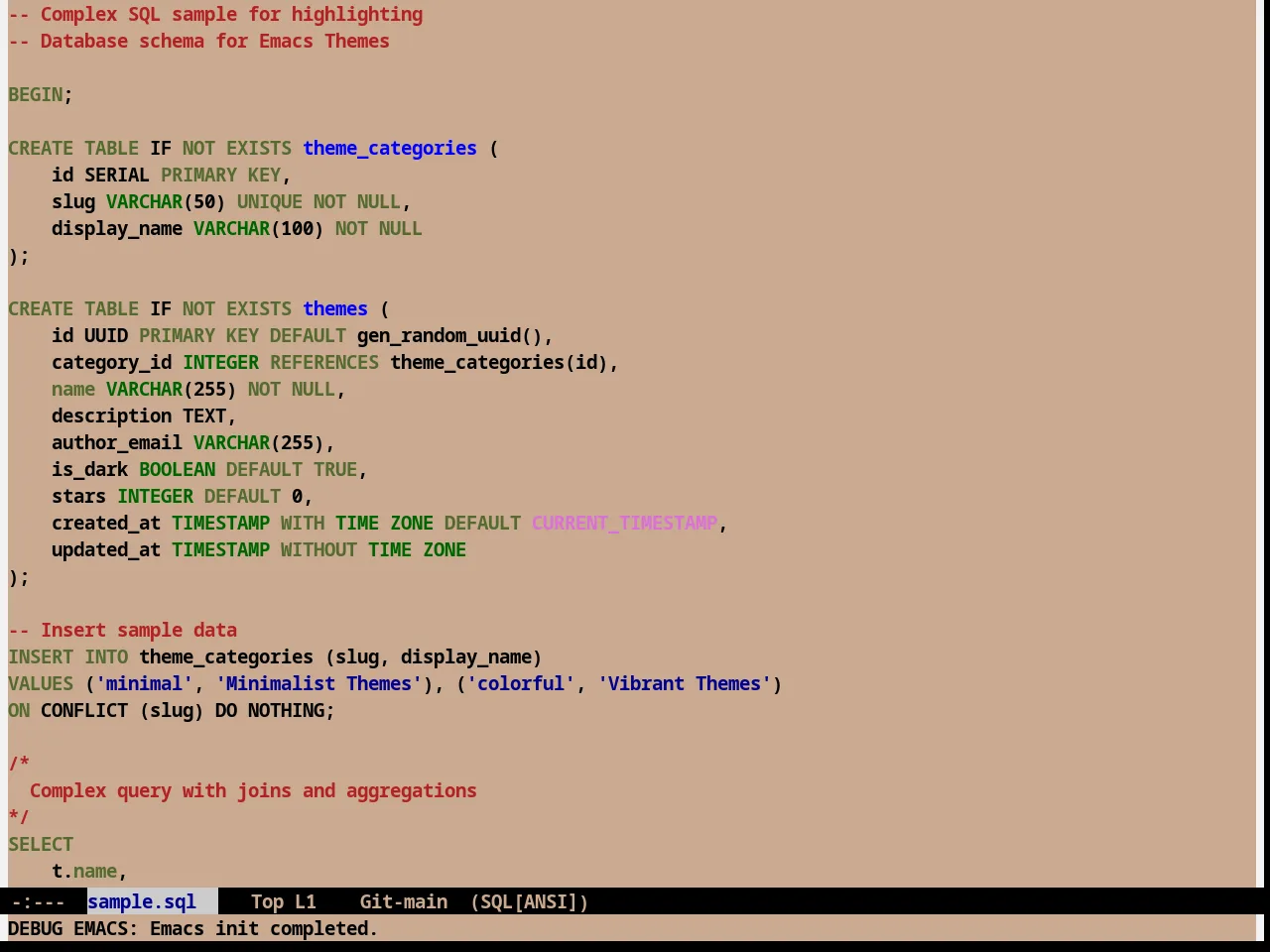
Task: Click the (SQL[ANSI]) major mode indicator
Action: [529, 901]
